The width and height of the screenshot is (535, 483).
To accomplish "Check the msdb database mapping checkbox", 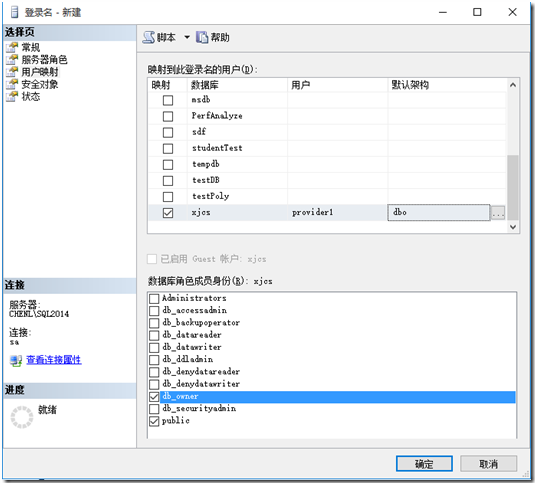I will point(168,100).
